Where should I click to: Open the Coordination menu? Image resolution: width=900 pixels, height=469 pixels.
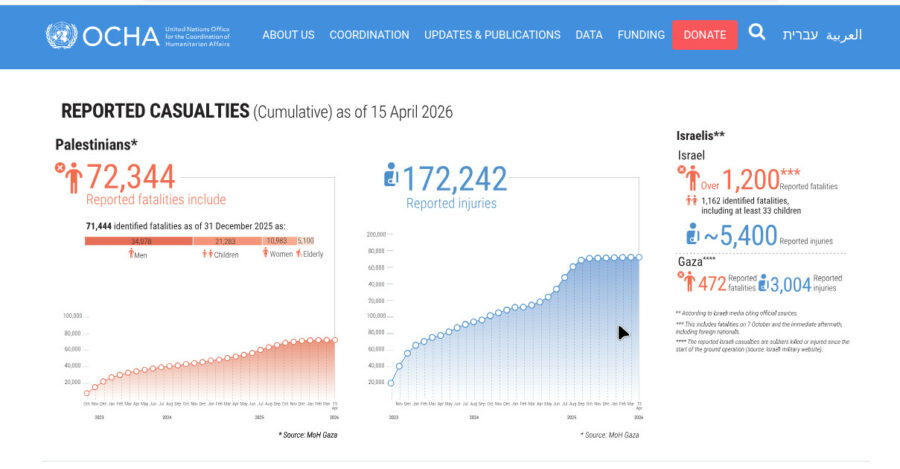pos(369,35)
